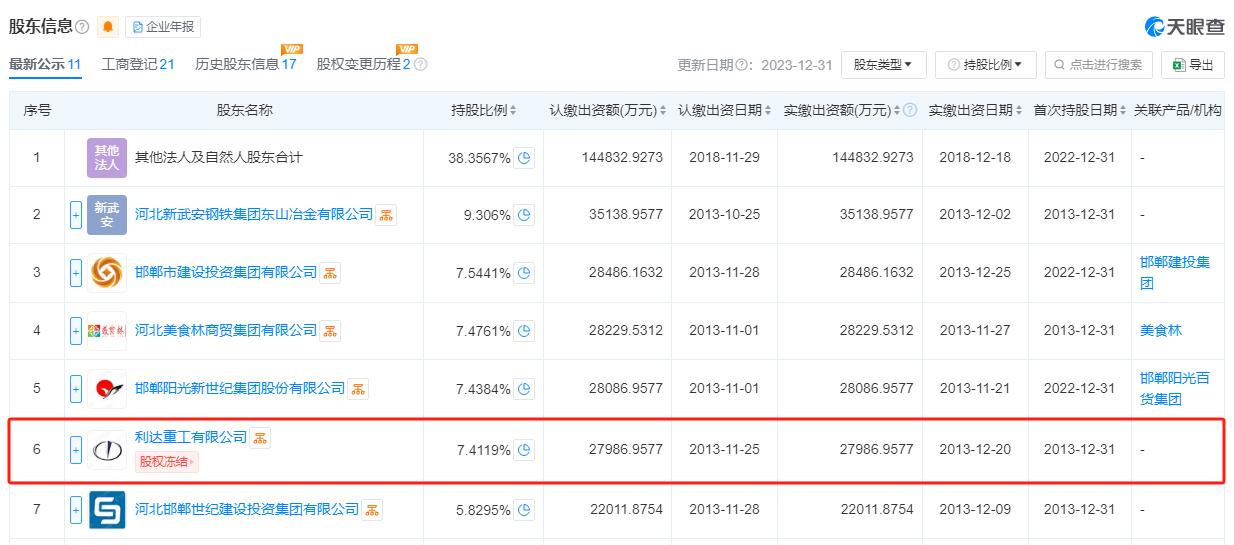Expand the 河北邯郸世纪建设投资集团 row
The width and height of the screenshot is (1234, 545).
click(76, 510)
